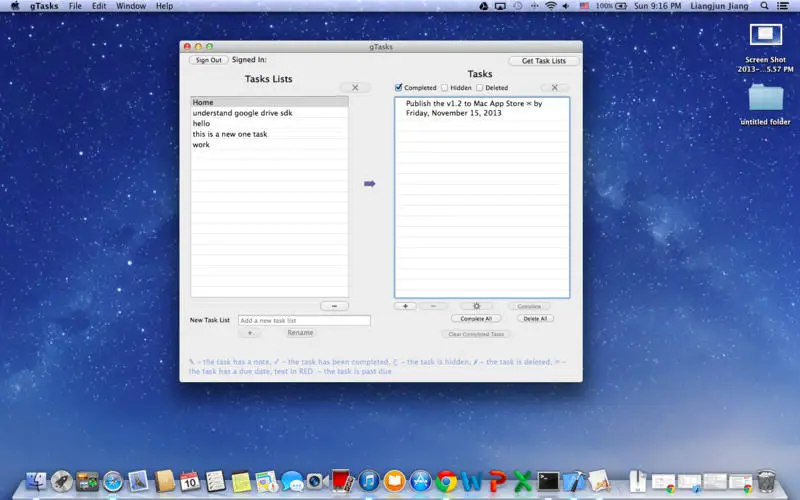Click Get Task Lists button
The width and height of the screenshot is (800, 500).
[544, 61]
